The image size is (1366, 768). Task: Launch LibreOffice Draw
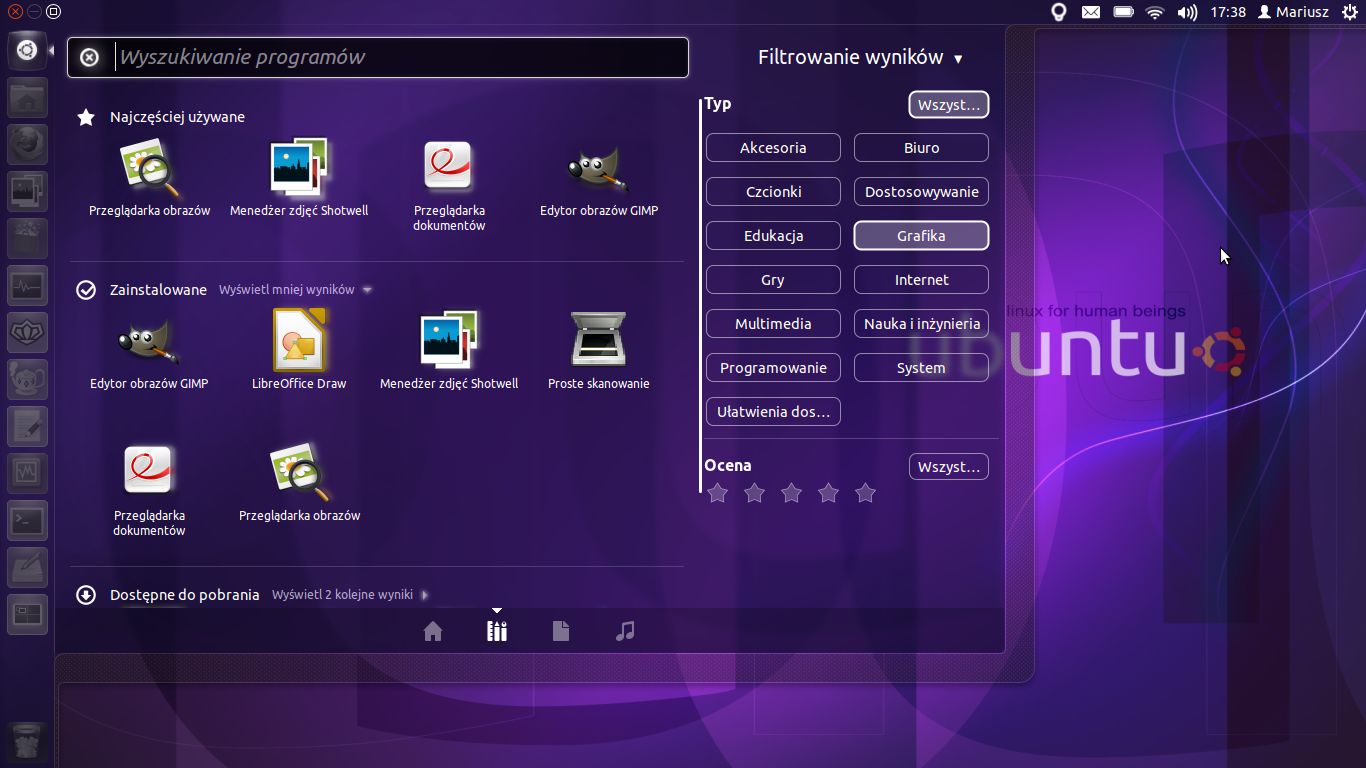click(299, 350)
